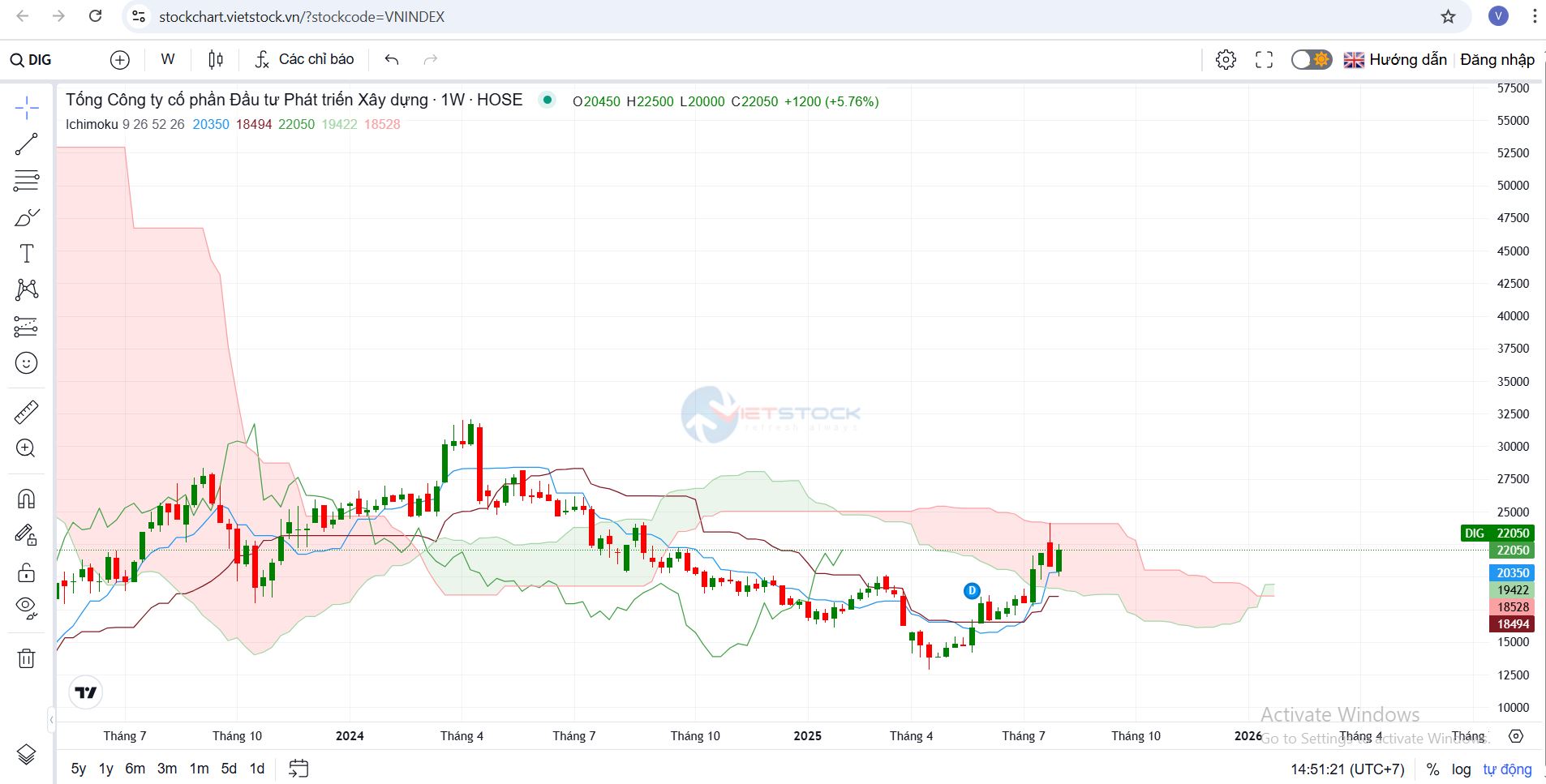Select the 6m time range

point(135,769)
